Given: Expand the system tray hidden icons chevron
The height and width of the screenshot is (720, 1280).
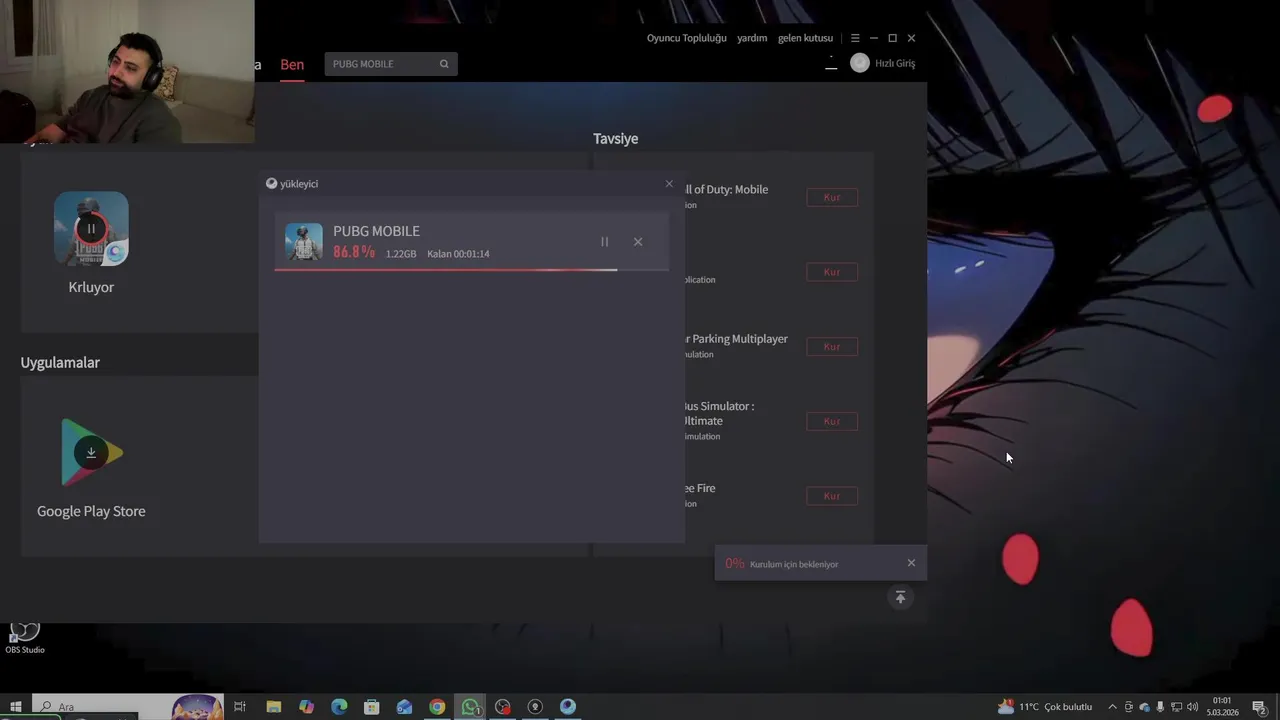Looking at the screenshot, I should (x=1112, y=707).
